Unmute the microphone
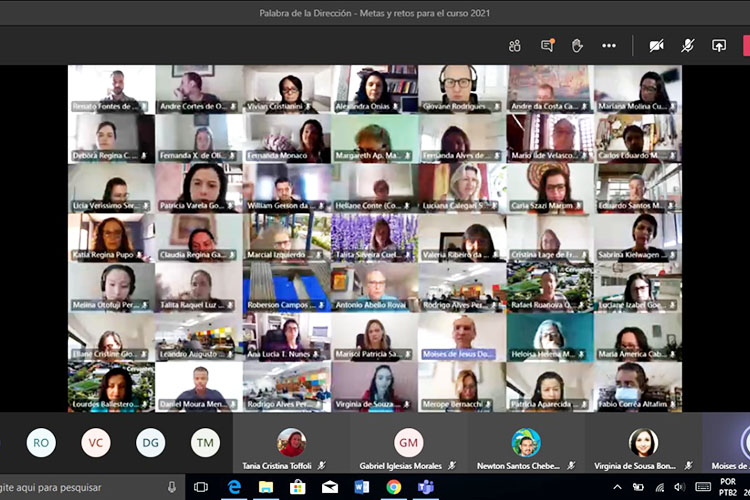The image size is (750, 500). 688,46
